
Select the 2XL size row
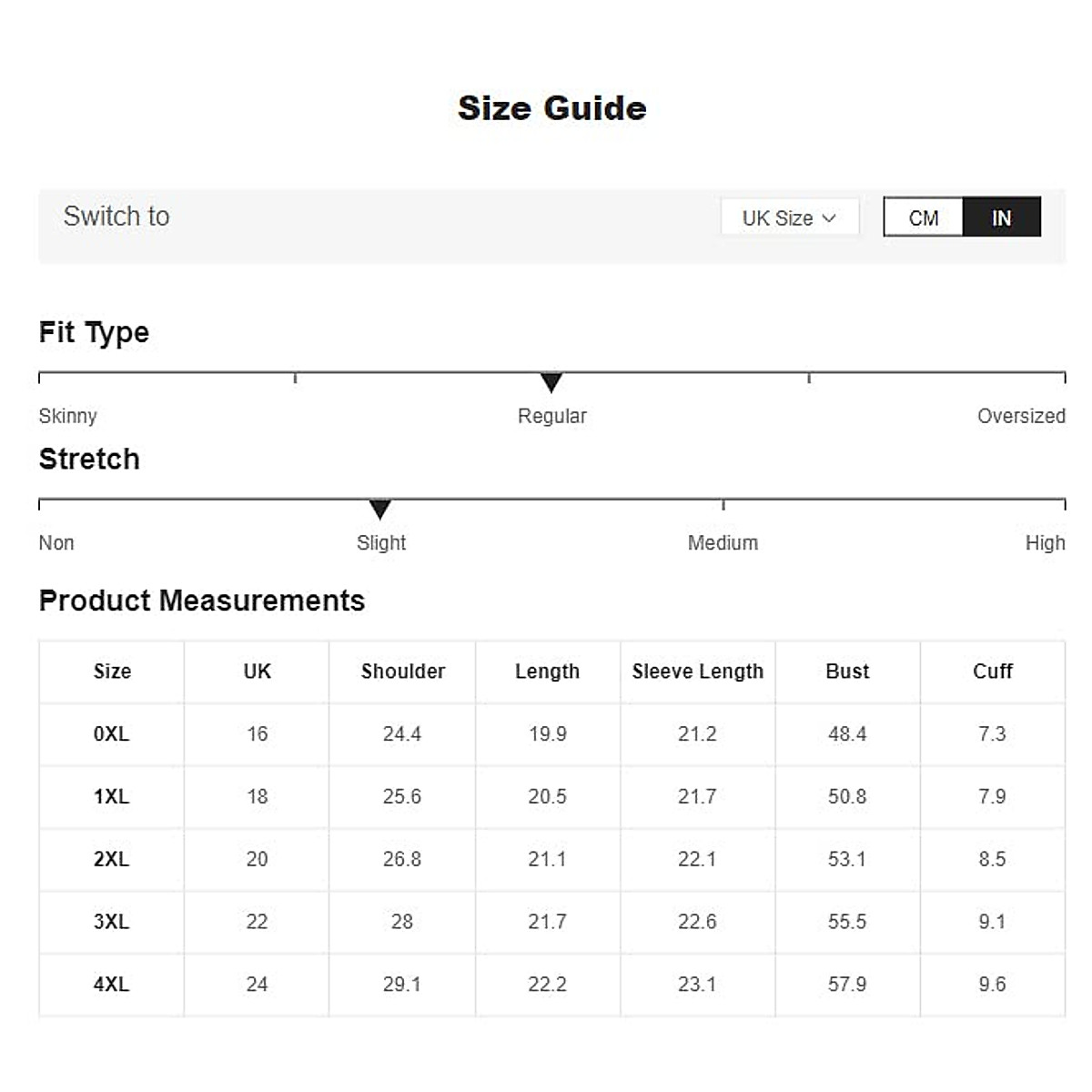(x=111, y=859)
